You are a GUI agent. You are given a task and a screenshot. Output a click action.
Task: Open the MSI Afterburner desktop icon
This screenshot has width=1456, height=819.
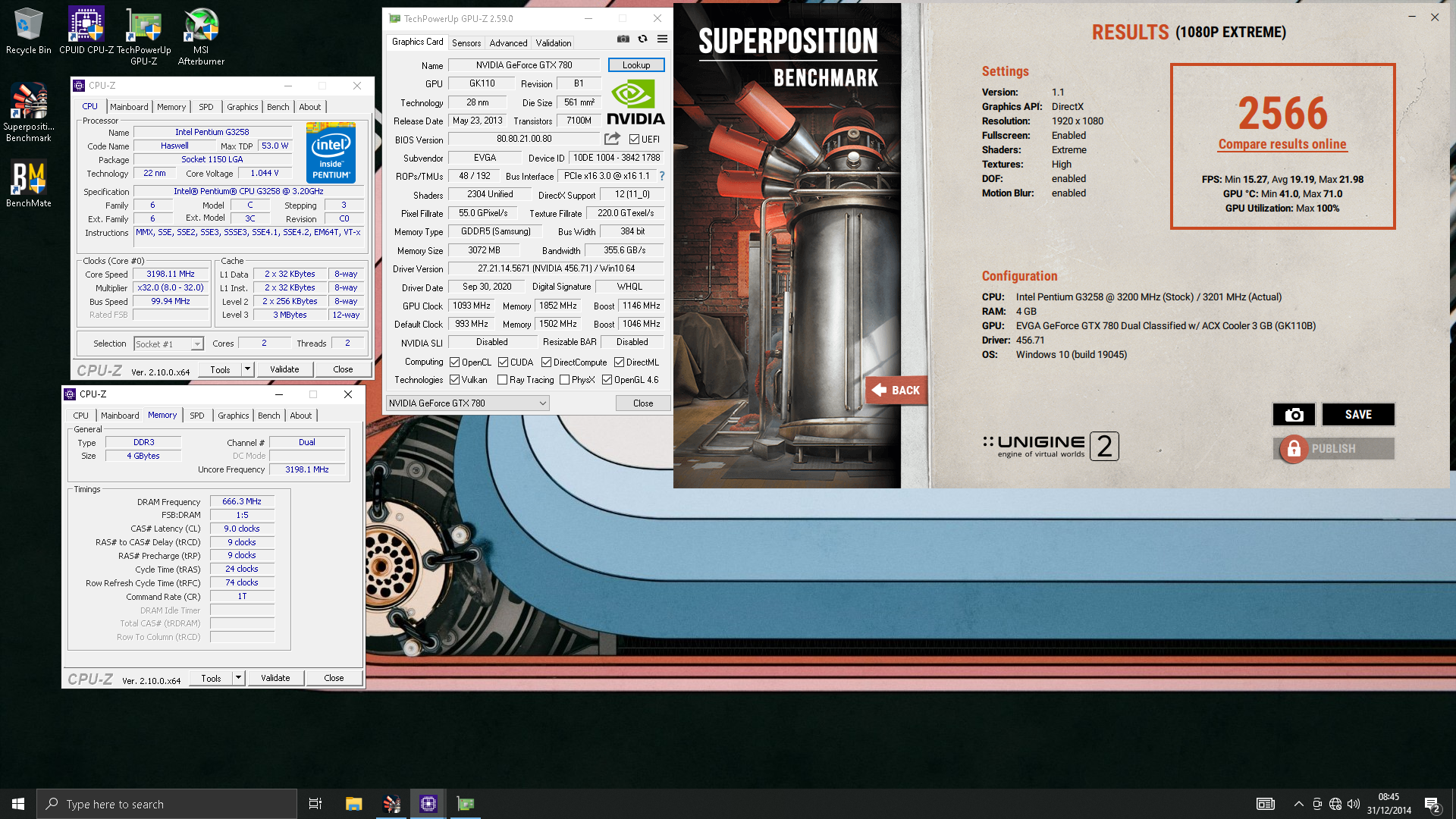[201, 37]
